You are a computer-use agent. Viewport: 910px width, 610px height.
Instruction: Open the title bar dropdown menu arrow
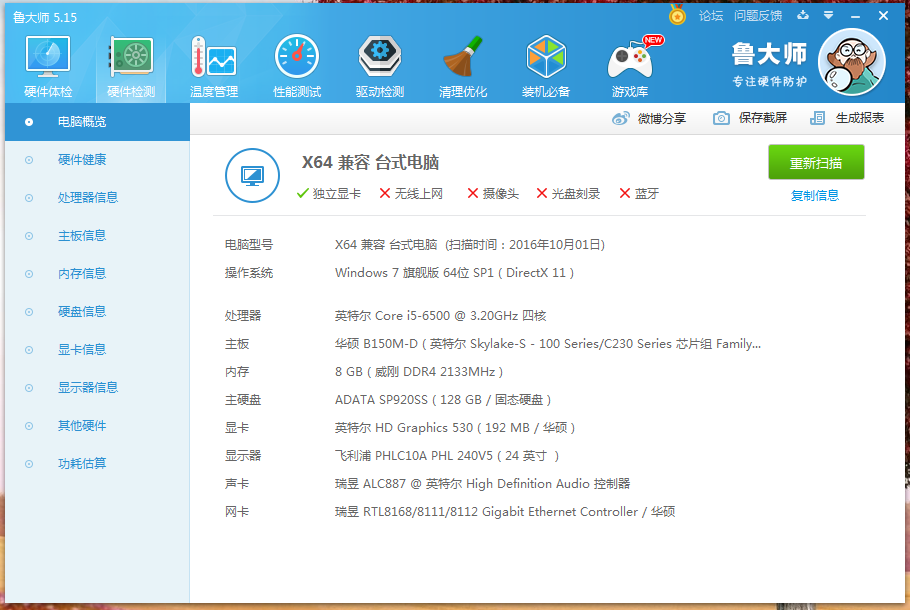point(829,15)
